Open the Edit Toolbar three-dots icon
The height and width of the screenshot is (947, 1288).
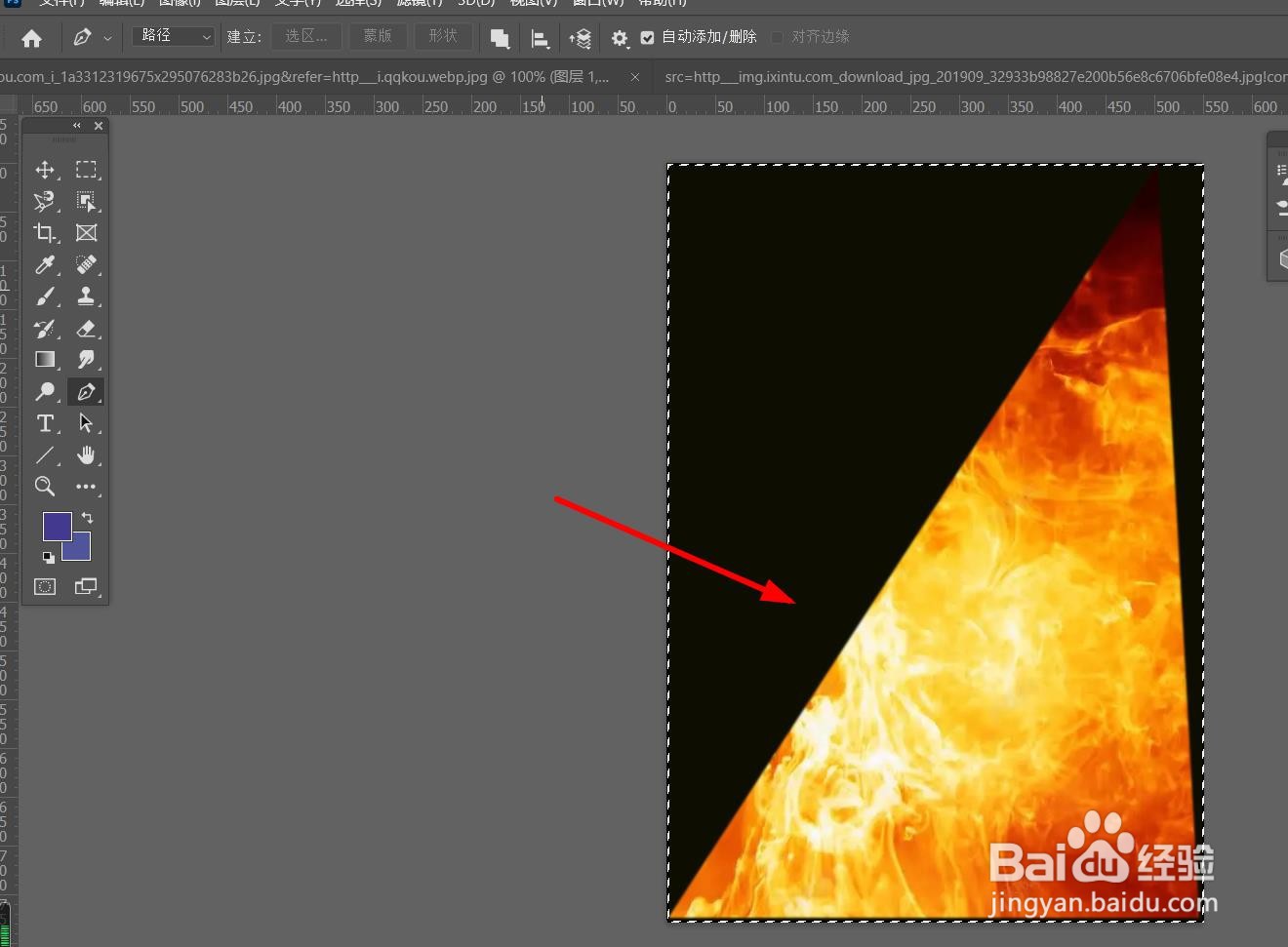click(x=86, y=486)
